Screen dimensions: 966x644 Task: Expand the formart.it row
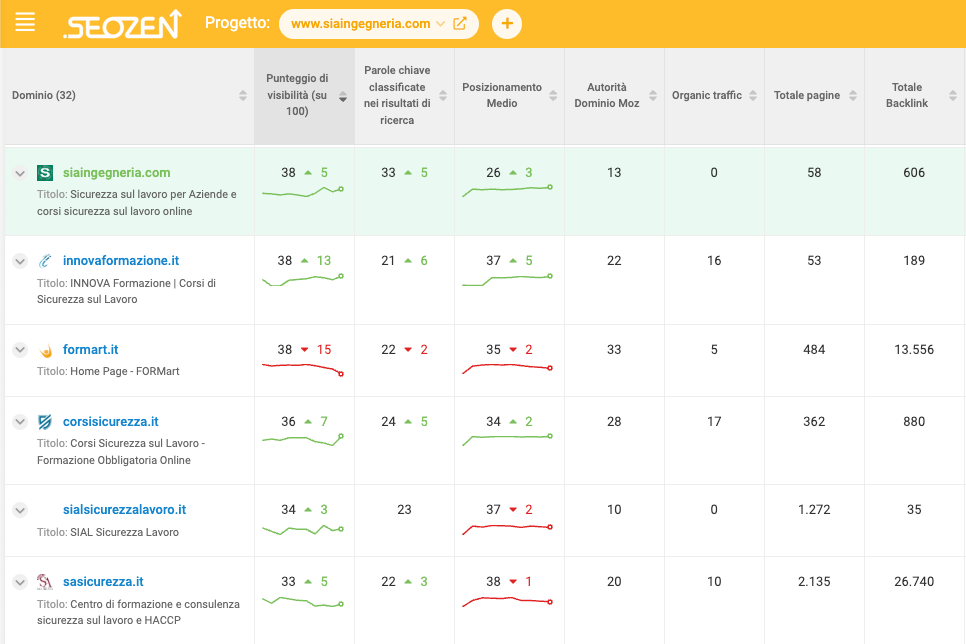(20, 350)
